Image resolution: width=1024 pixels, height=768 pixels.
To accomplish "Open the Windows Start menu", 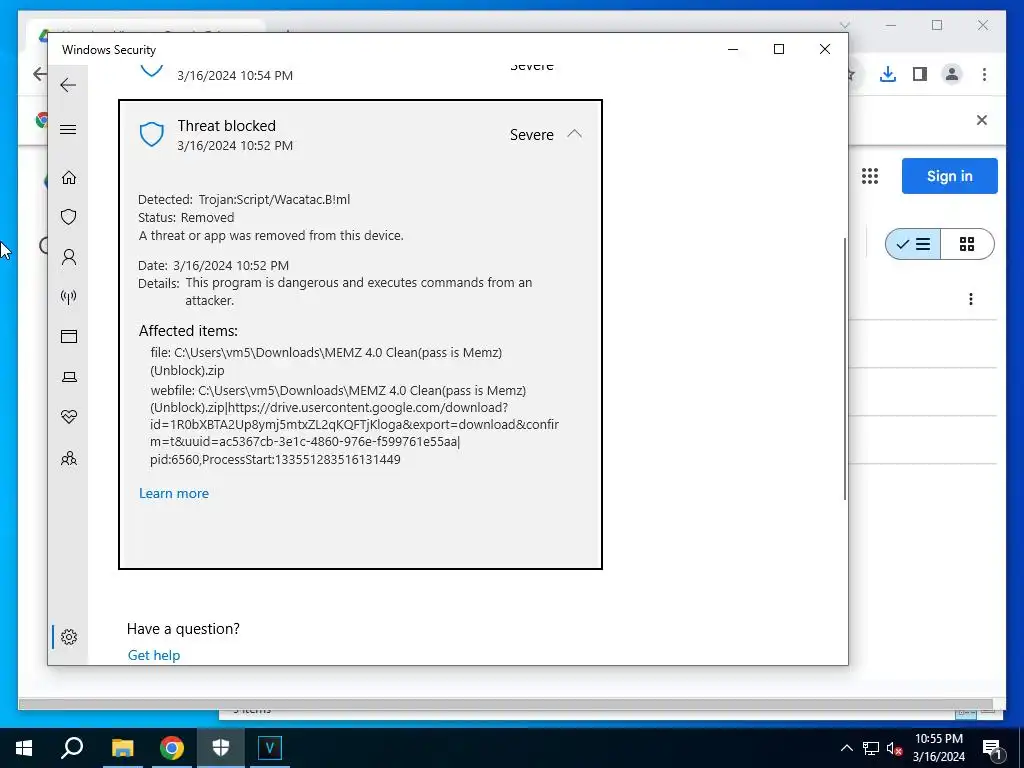I will pos(24,748).
